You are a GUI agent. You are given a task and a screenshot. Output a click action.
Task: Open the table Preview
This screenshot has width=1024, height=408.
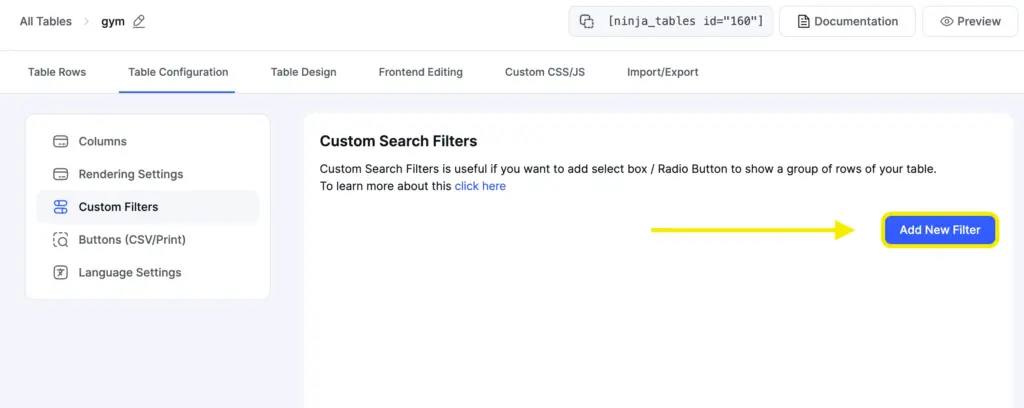(x=970, y=22)
